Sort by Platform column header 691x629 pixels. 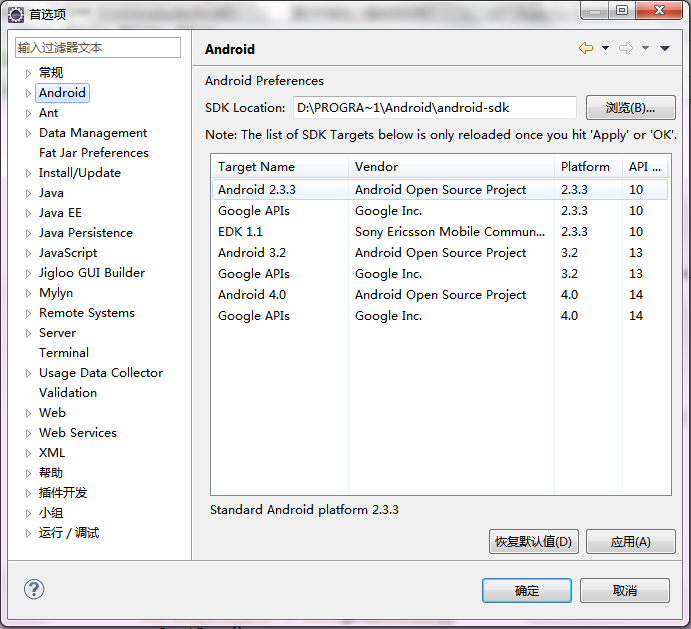588,167
